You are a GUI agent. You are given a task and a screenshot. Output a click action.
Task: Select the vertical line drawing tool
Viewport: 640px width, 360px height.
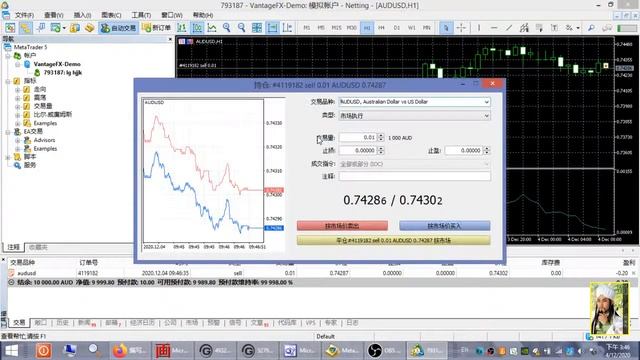pos(479,28)
